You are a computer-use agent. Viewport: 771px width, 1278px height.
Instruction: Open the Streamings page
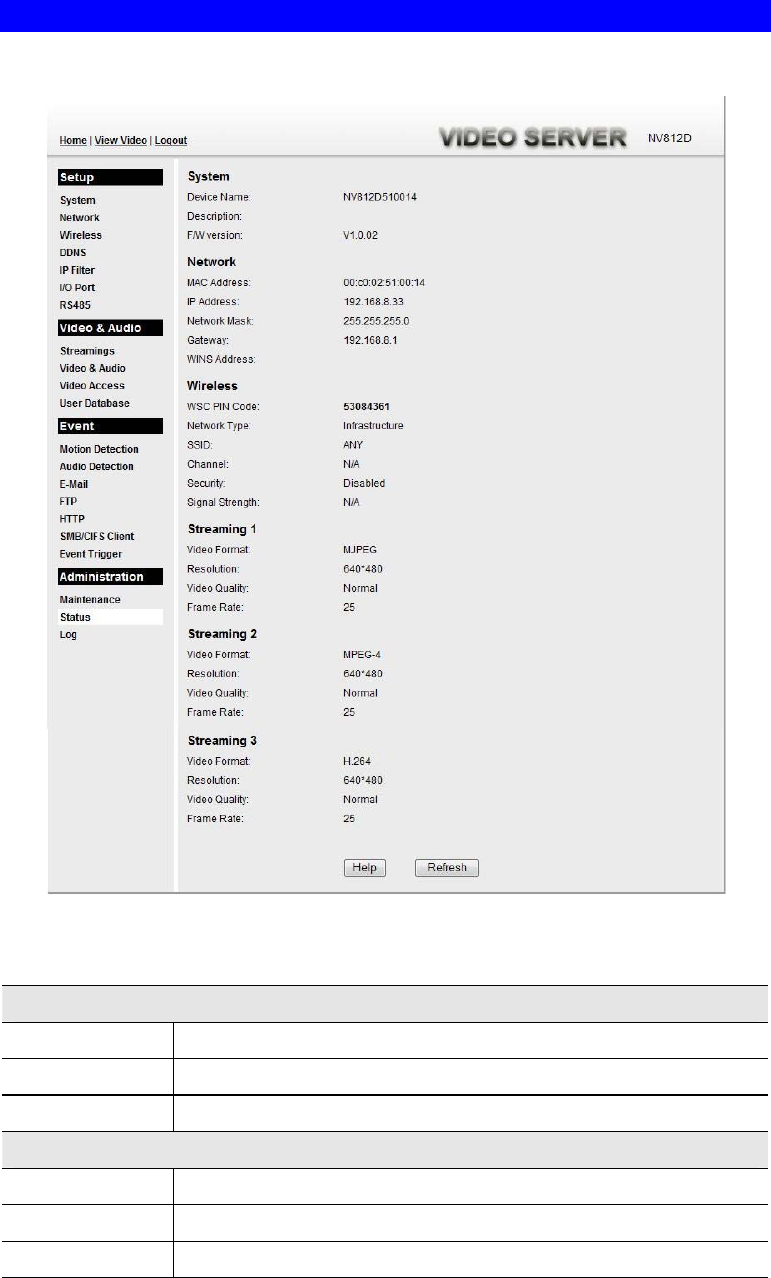pyautogui.click(x=87, y=351)
